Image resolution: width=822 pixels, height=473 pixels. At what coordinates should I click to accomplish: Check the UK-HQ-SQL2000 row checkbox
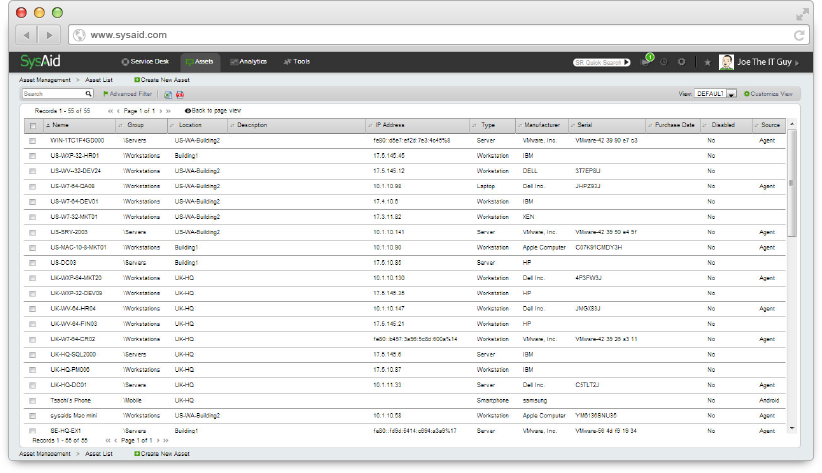[x=33, y=355]
